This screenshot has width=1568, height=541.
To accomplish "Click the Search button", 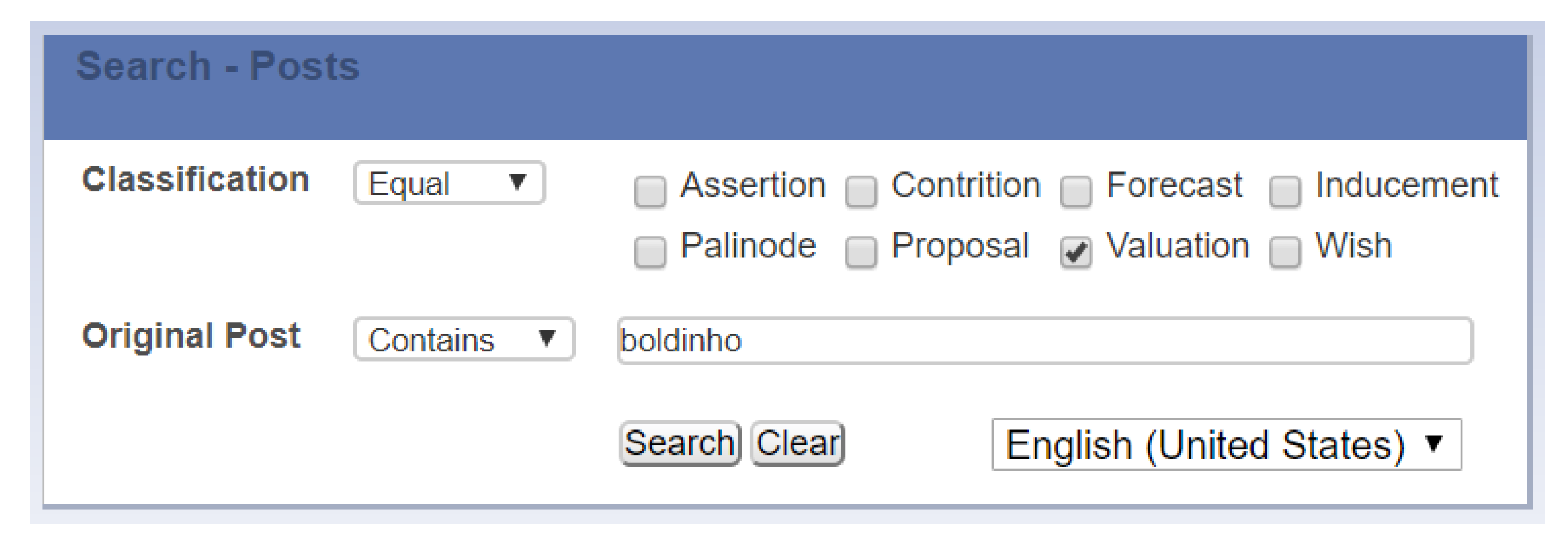I will (x=679, y=443).
